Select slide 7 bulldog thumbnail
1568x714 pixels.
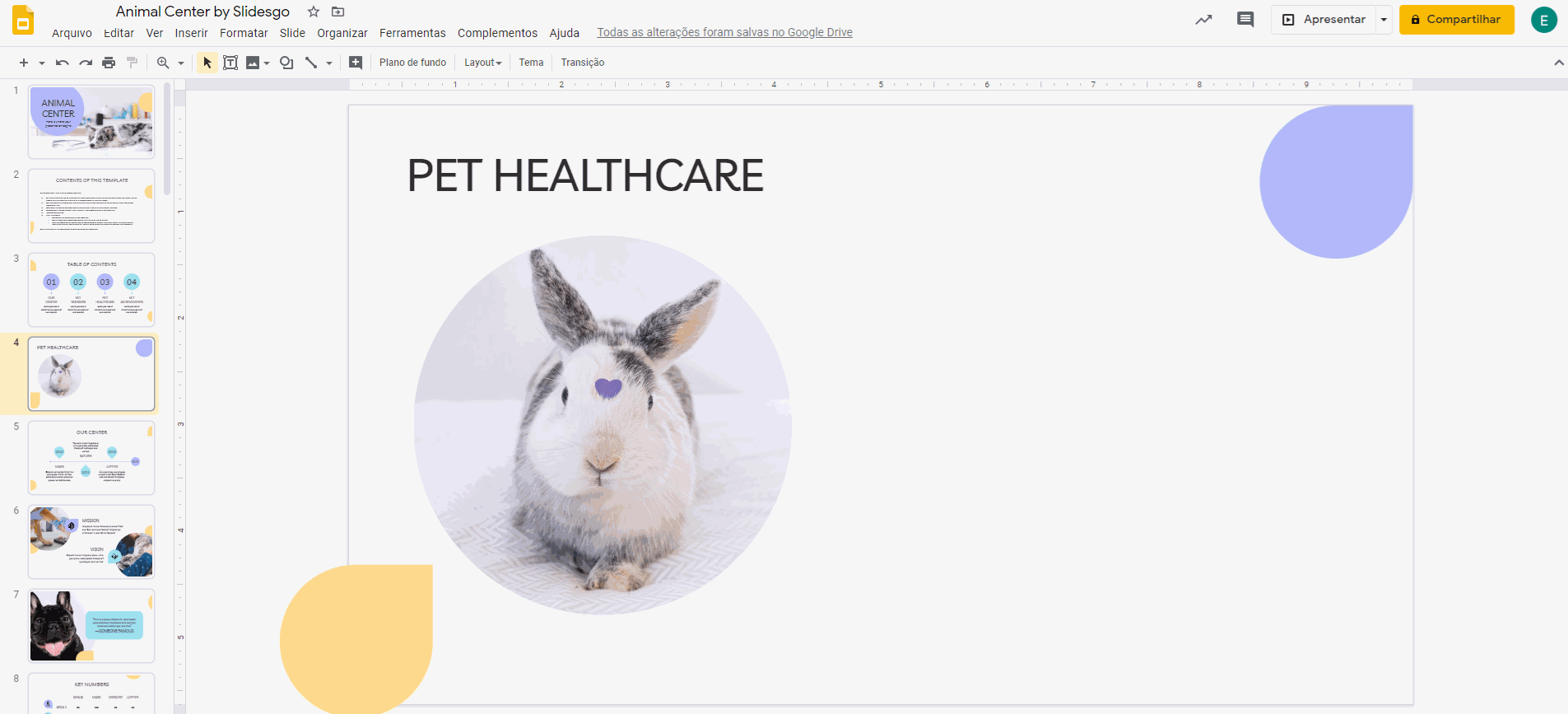click(91, 626)
